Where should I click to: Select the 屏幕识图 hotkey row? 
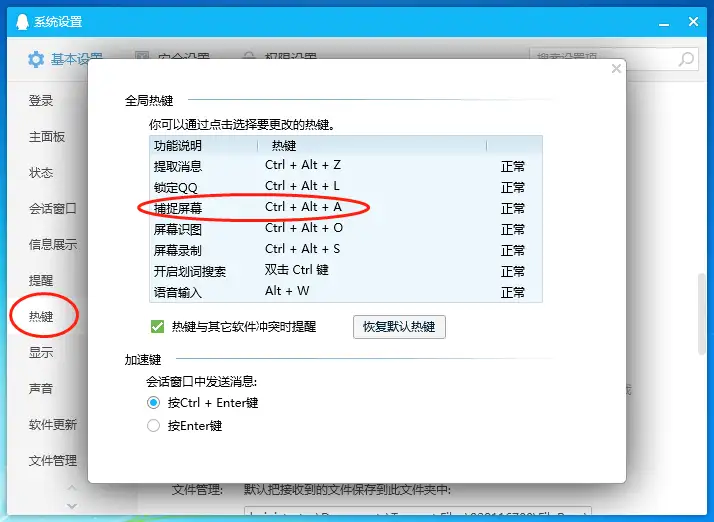(x=346, y=229)
